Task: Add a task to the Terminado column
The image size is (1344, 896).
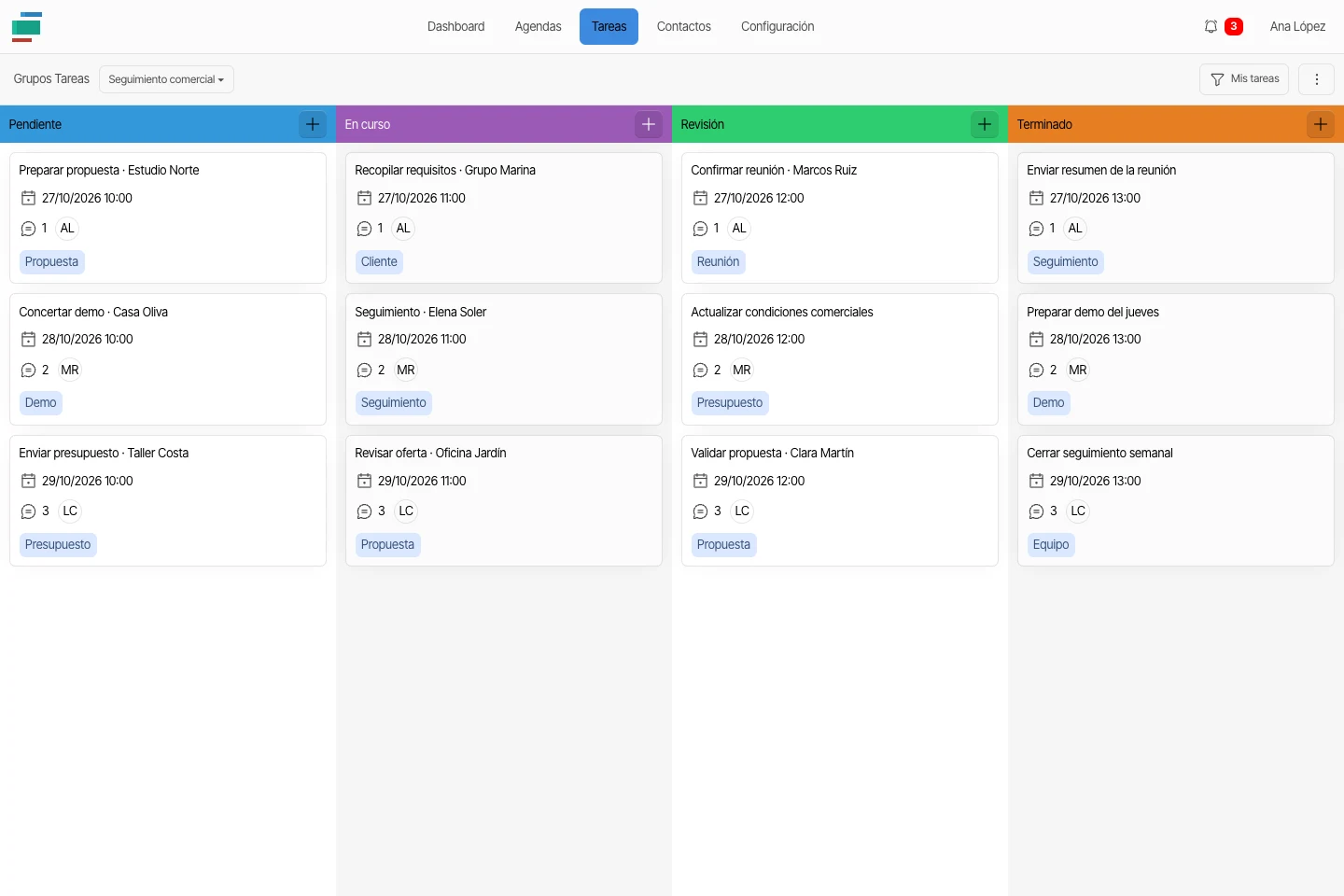Action: (x=1321, y=124)
